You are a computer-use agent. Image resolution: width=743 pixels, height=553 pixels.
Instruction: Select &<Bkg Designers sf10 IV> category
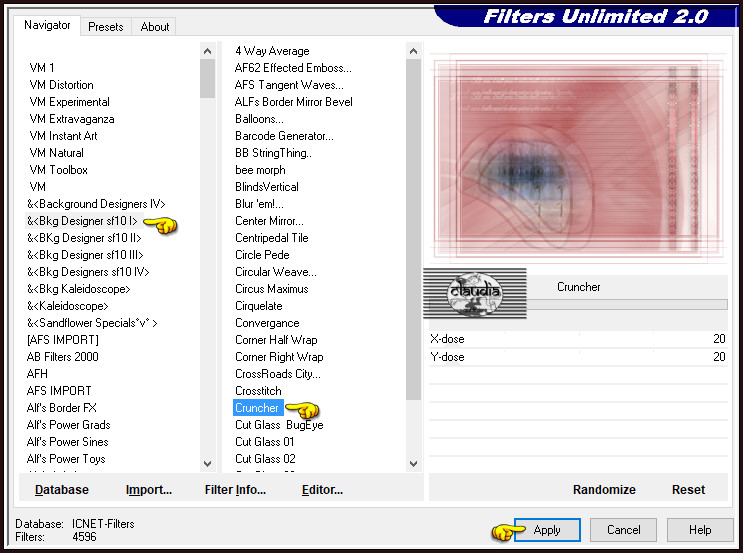[x=88, y=272]
